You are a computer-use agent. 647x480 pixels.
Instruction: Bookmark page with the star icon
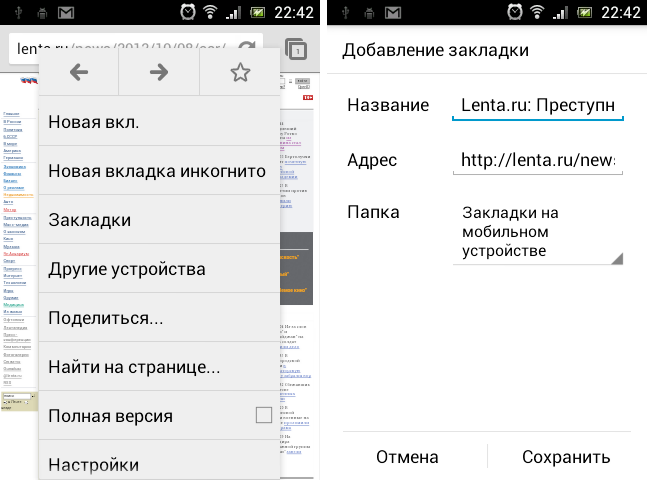coord(239,72)
